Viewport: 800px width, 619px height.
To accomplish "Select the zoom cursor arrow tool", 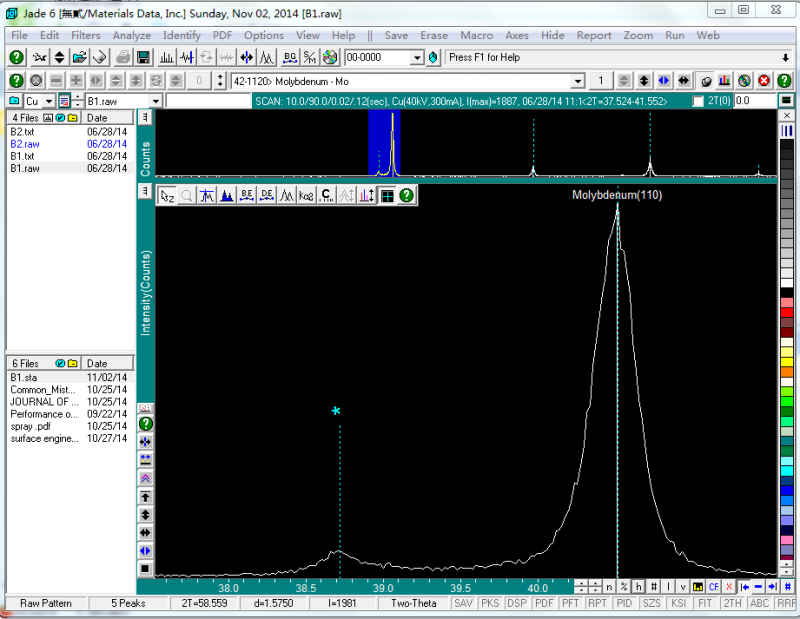I will [167, 196].
